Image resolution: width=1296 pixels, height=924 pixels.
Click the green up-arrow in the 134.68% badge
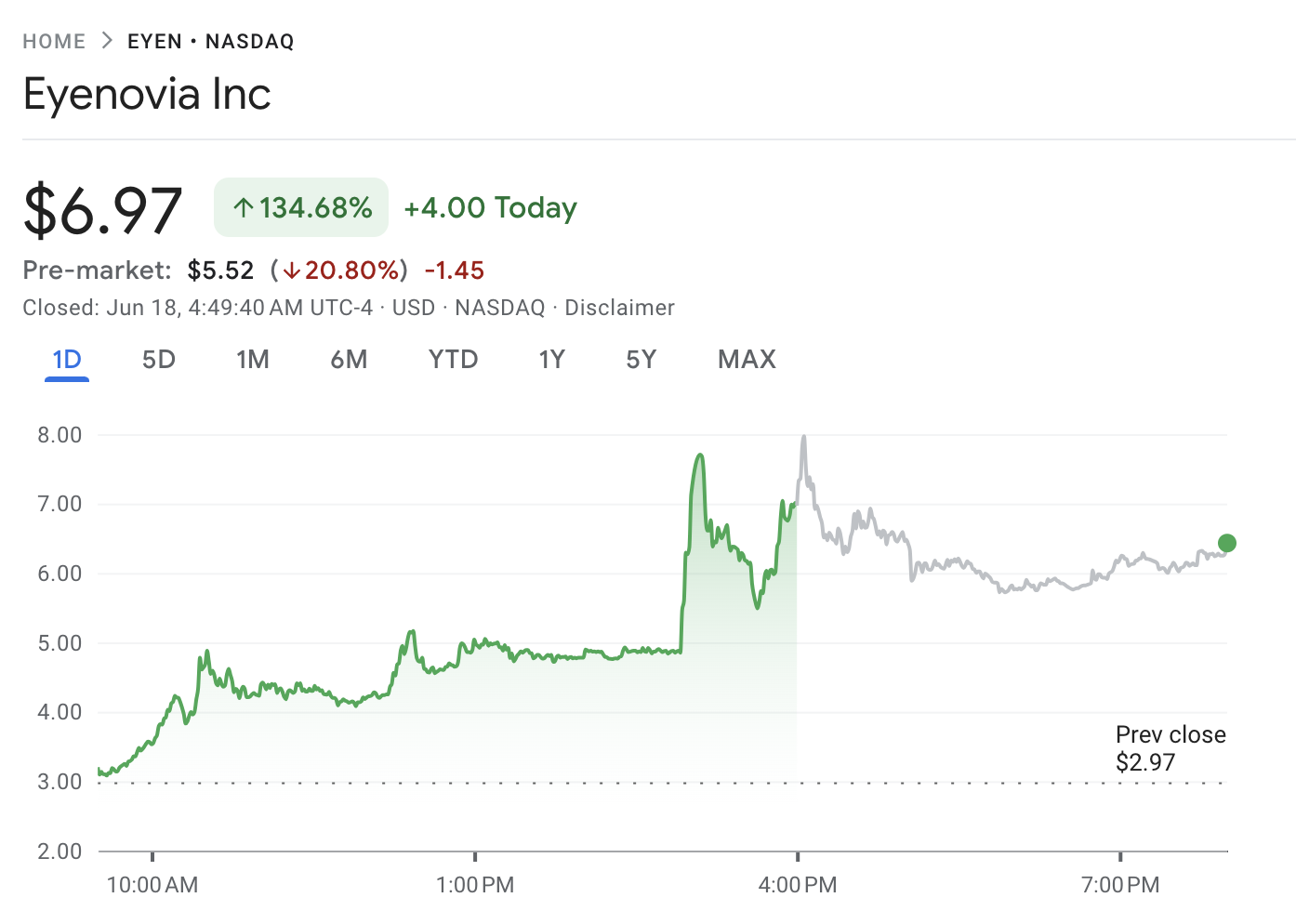[244, 208]
